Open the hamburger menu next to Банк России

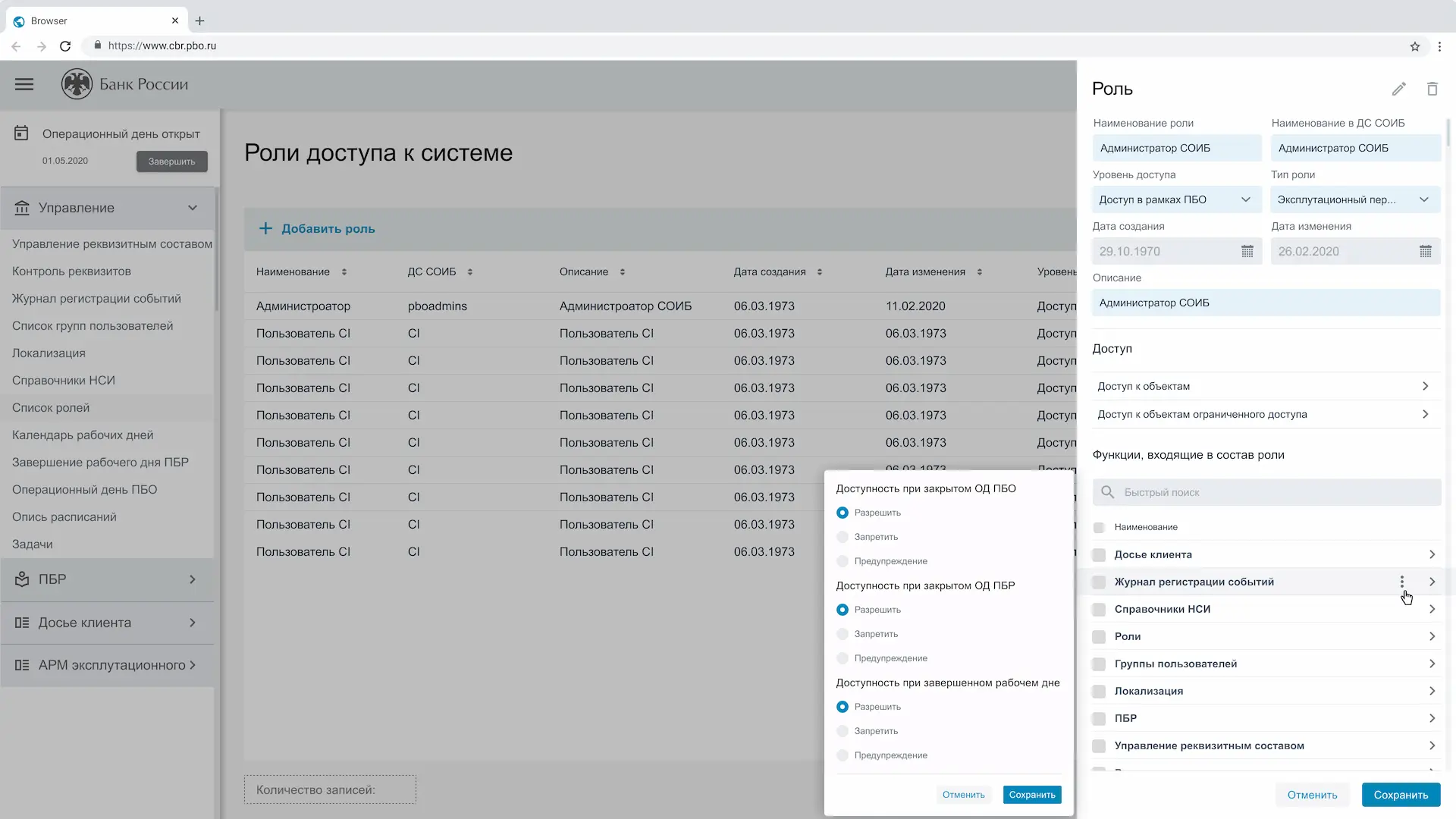tap(24, 84)
